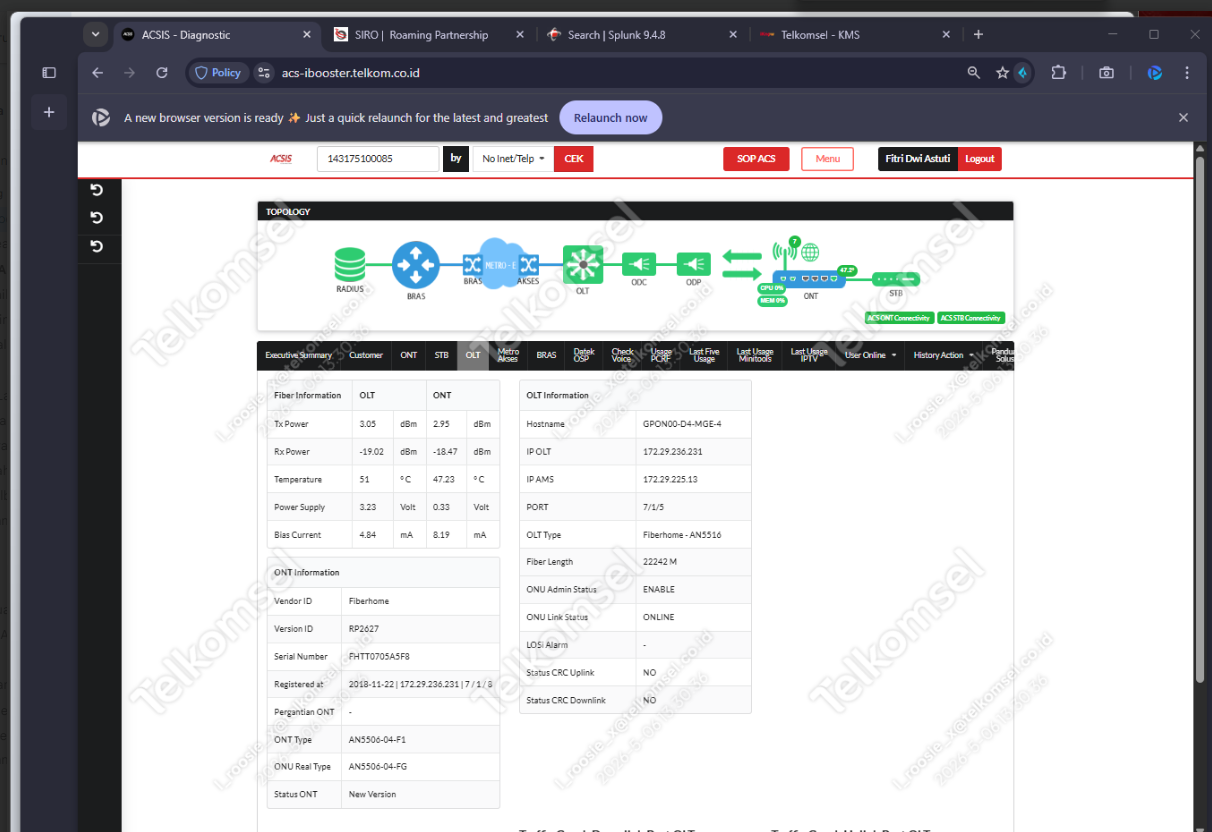Image resolution: width=1212 pixels, height=832 pixels.
Task: Open the Metro Akses tab
Action: 508,355
